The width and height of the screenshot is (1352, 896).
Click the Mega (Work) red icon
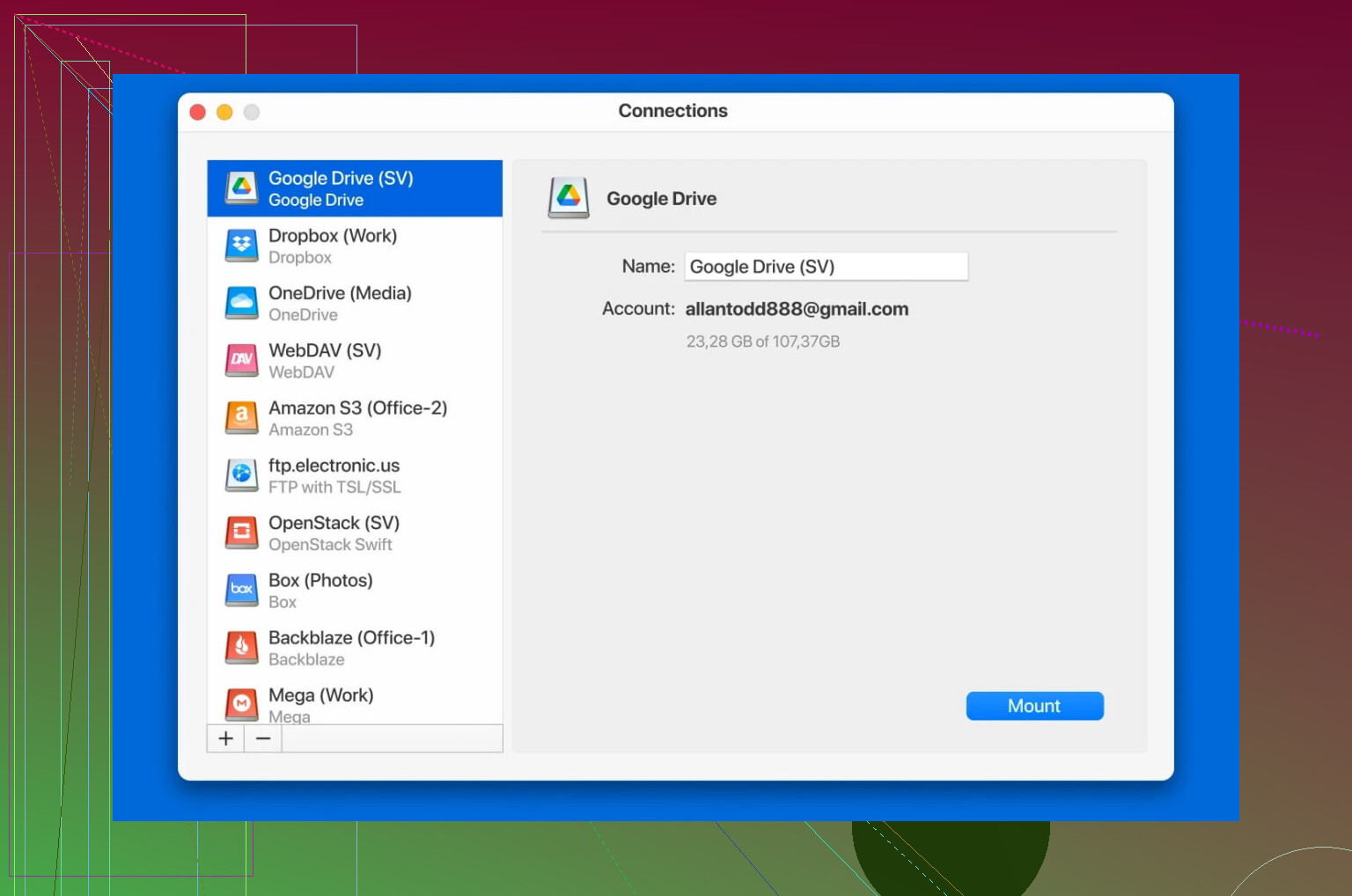(241, 705)
